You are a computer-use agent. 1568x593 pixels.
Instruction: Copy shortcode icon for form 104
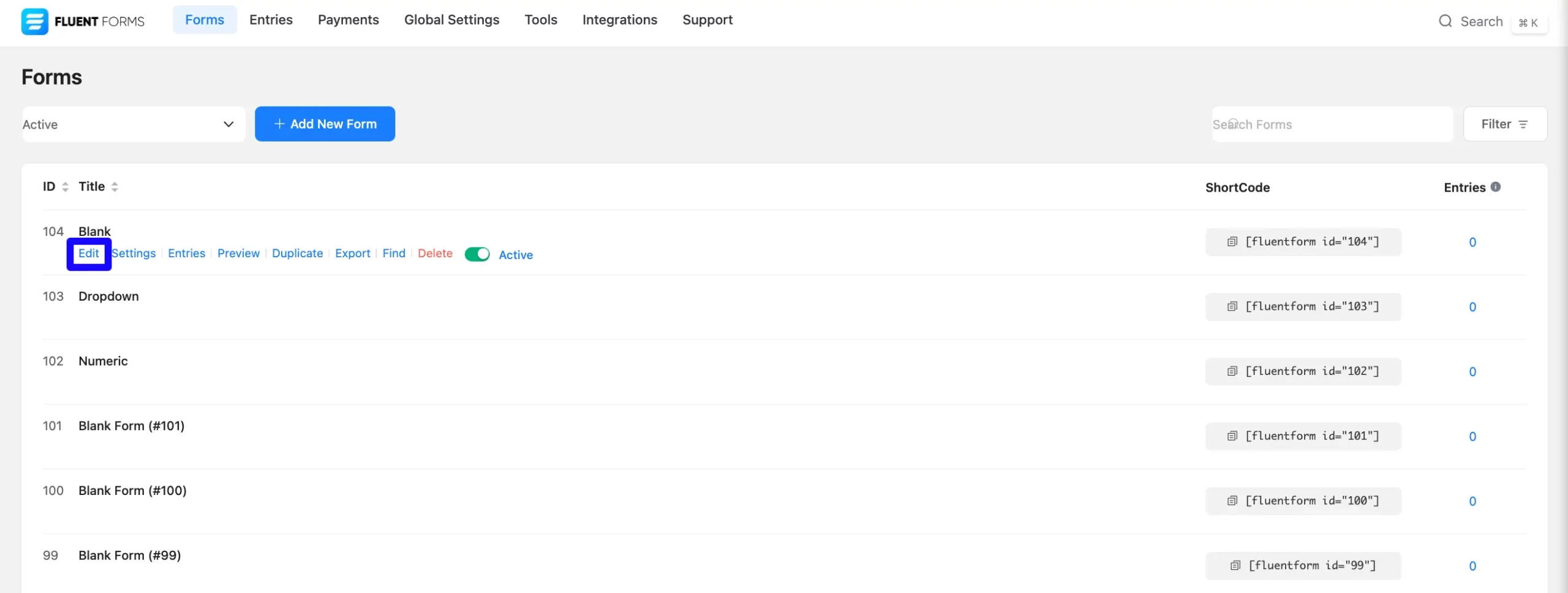coord(1232,242)
